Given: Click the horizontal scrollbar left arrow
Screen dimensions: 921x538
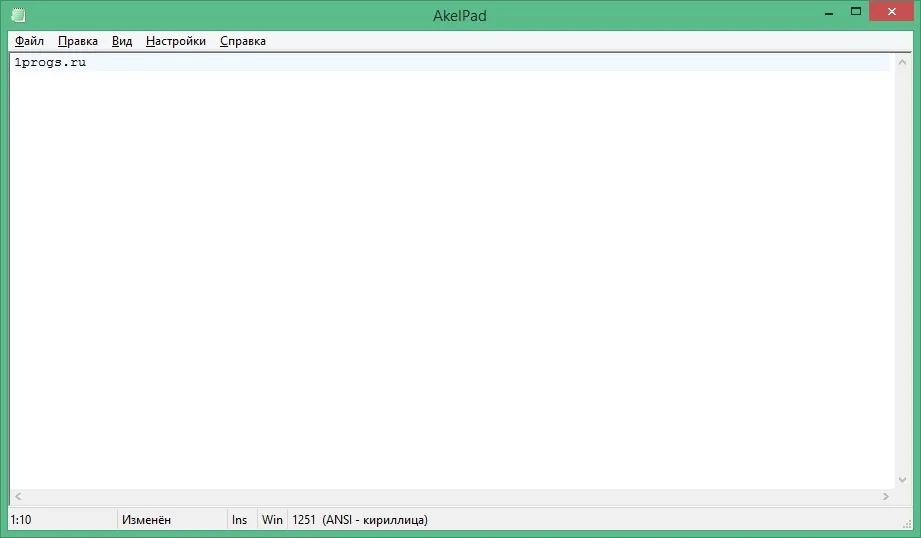Looking at the screenshot, I should [x=18, y=496].
